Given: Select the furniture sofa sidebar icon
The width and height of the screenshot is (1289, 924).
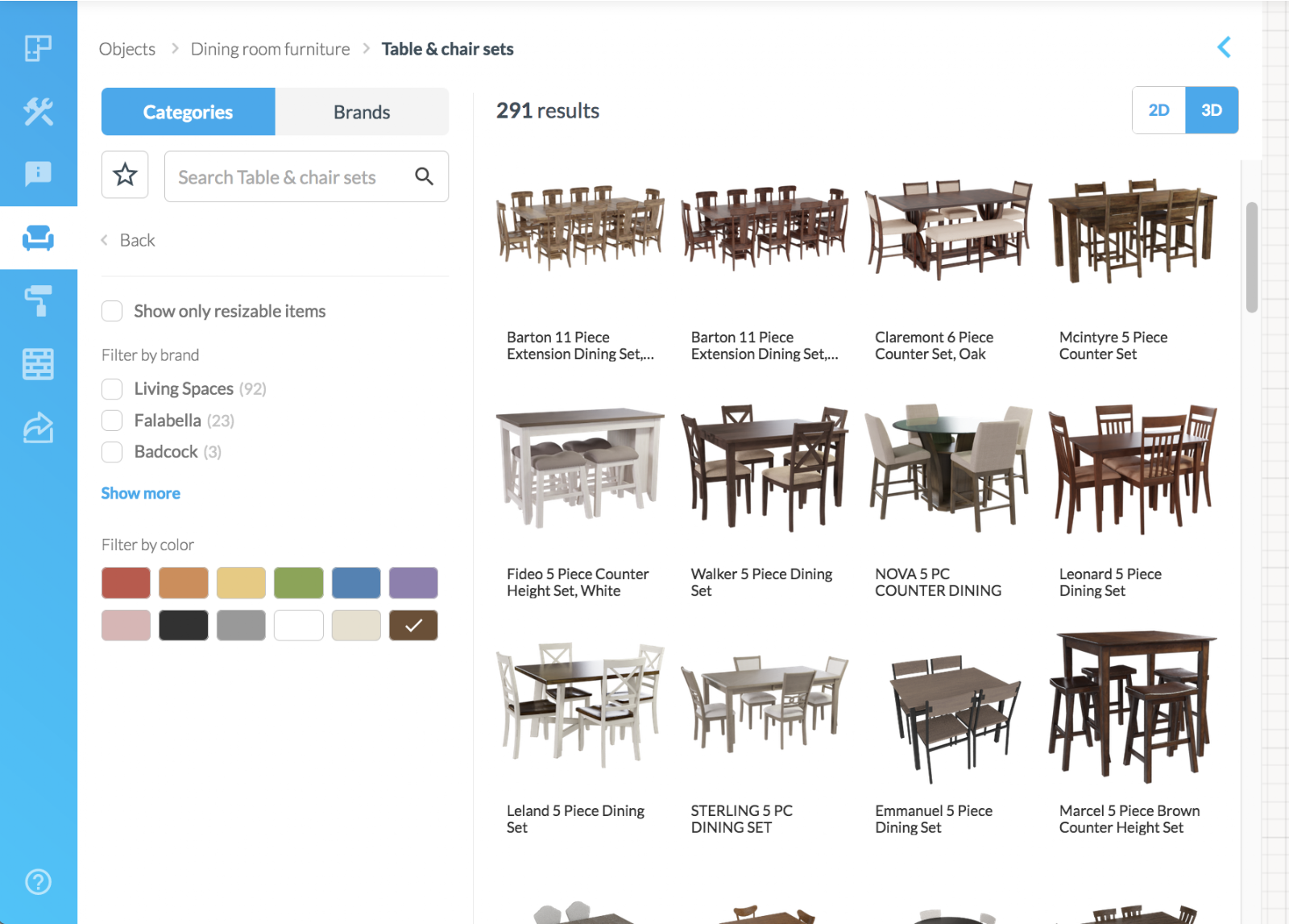Looking at the screenshot, I should point(38,238).
